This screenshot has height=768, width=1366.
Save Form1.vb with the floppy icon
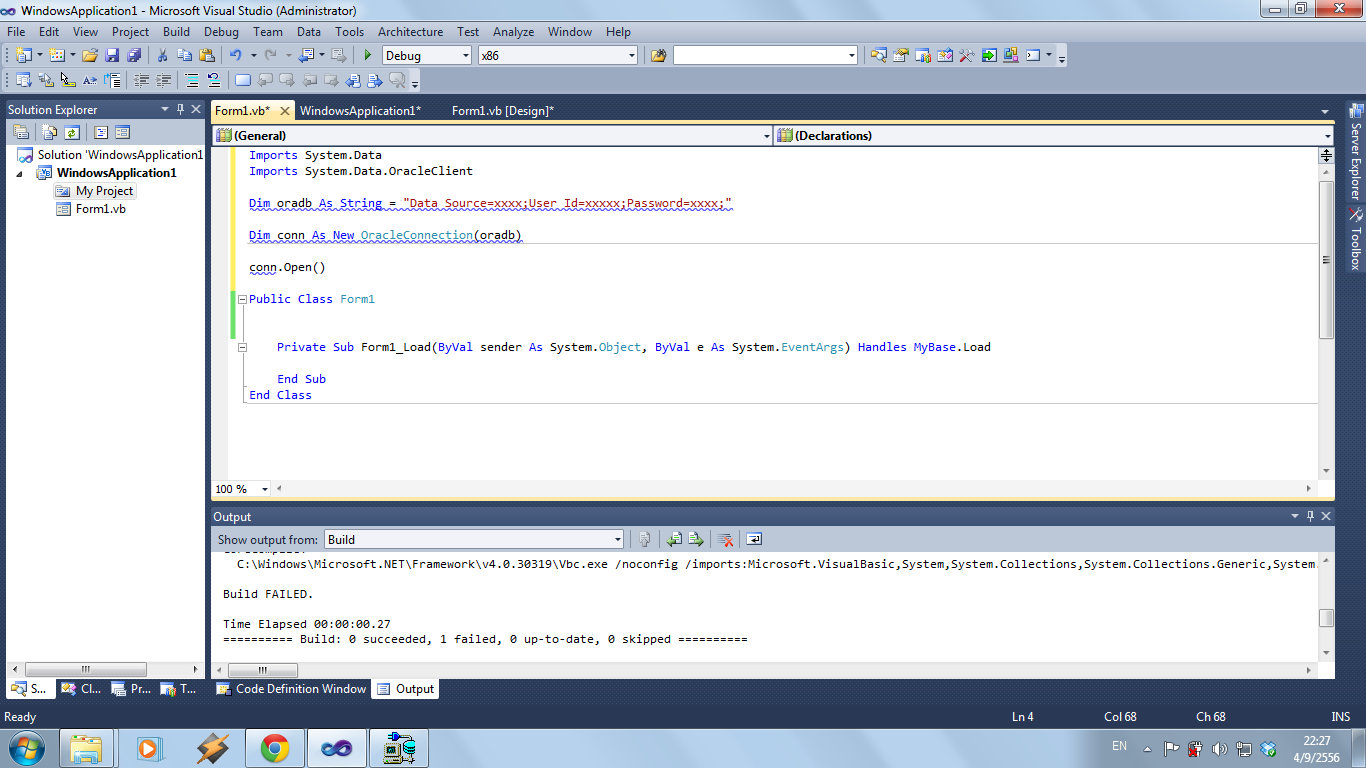112,55
